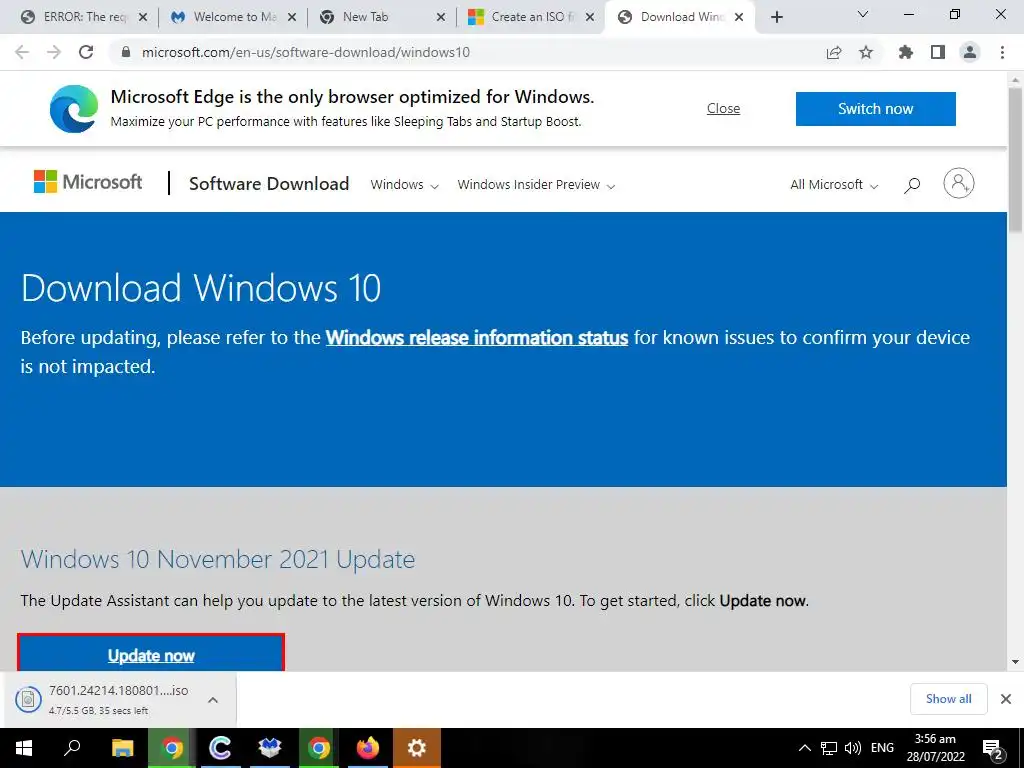Go back using browser back arrow
This screenshot has height=768, width=1024.
click(x=22, y=52)
